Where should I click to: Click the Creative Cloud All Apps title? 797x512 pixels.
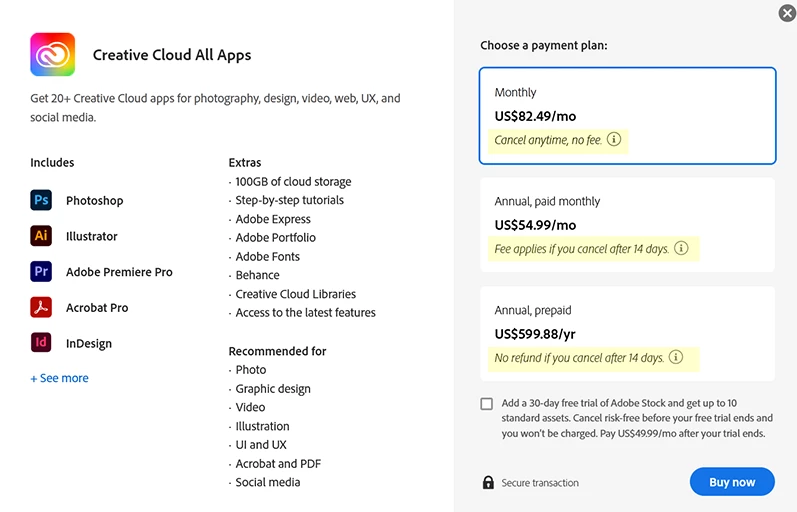[x=172, y=55]
